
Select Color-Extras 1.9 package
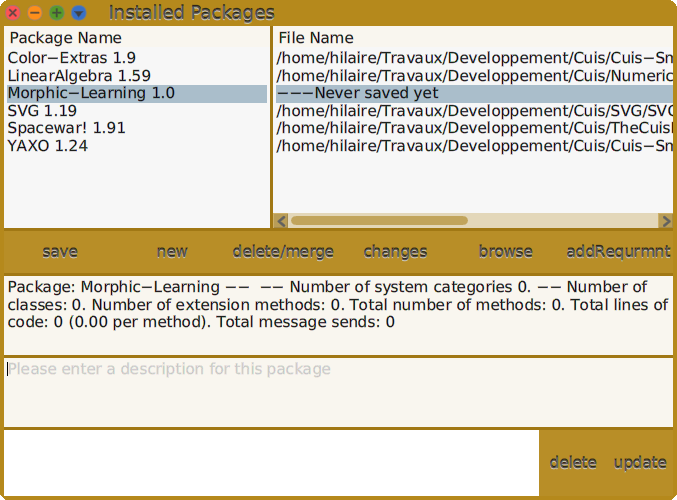[137, 58]
